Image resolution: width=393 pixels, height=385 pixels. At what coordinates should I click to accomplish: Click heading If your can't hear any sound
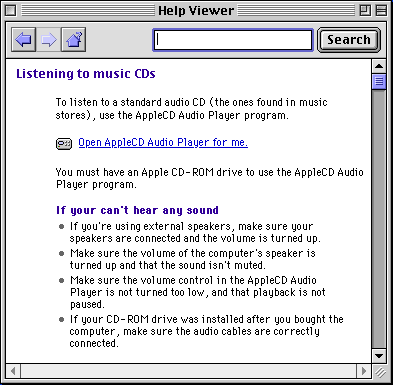(x=137, y=210)
